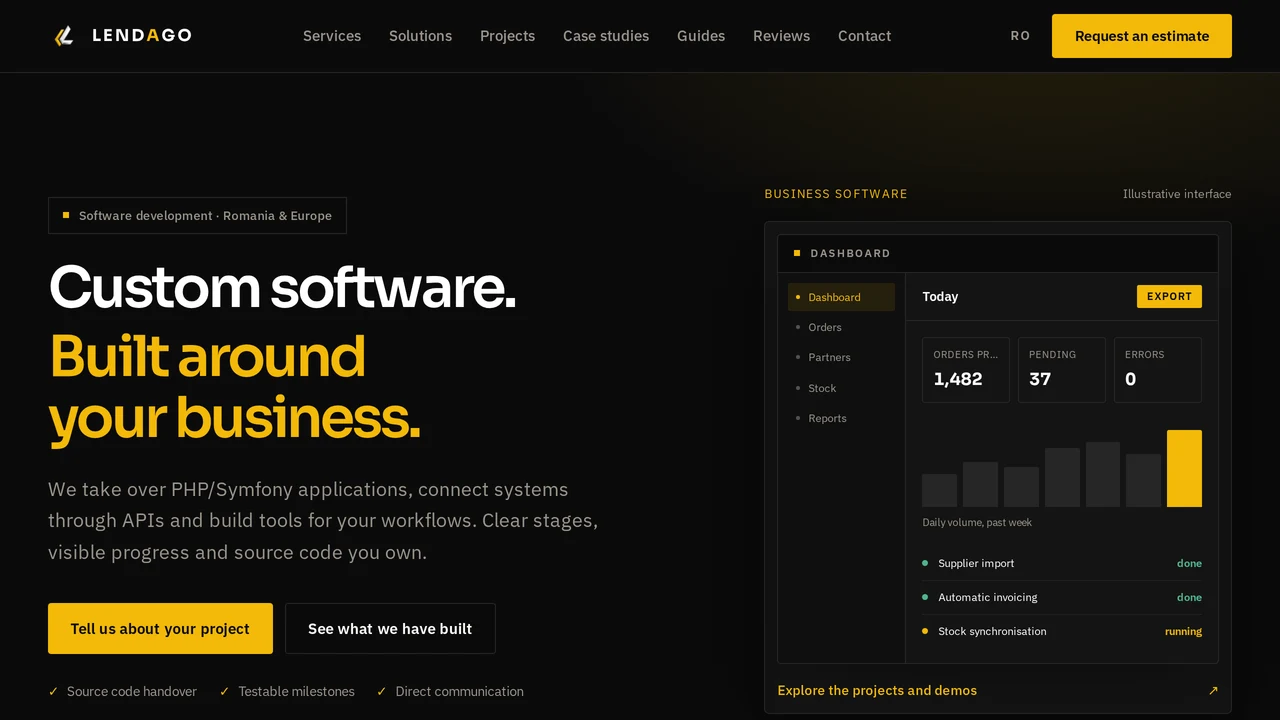
Task: Click the Today heading in the dashboard
Action: (940, 296)
